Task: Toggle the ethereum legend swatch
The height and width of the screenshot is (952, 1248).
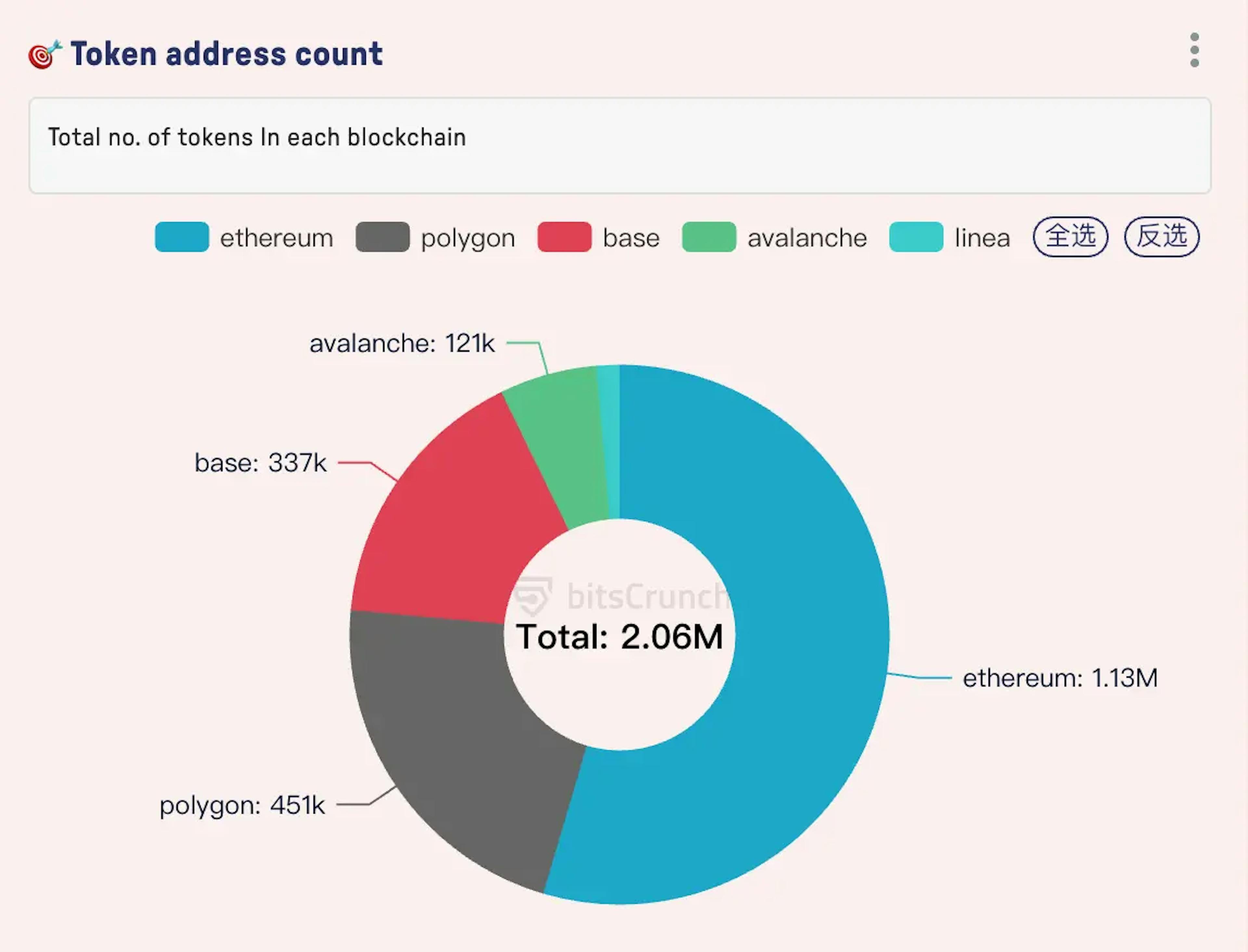Action: 182,237
